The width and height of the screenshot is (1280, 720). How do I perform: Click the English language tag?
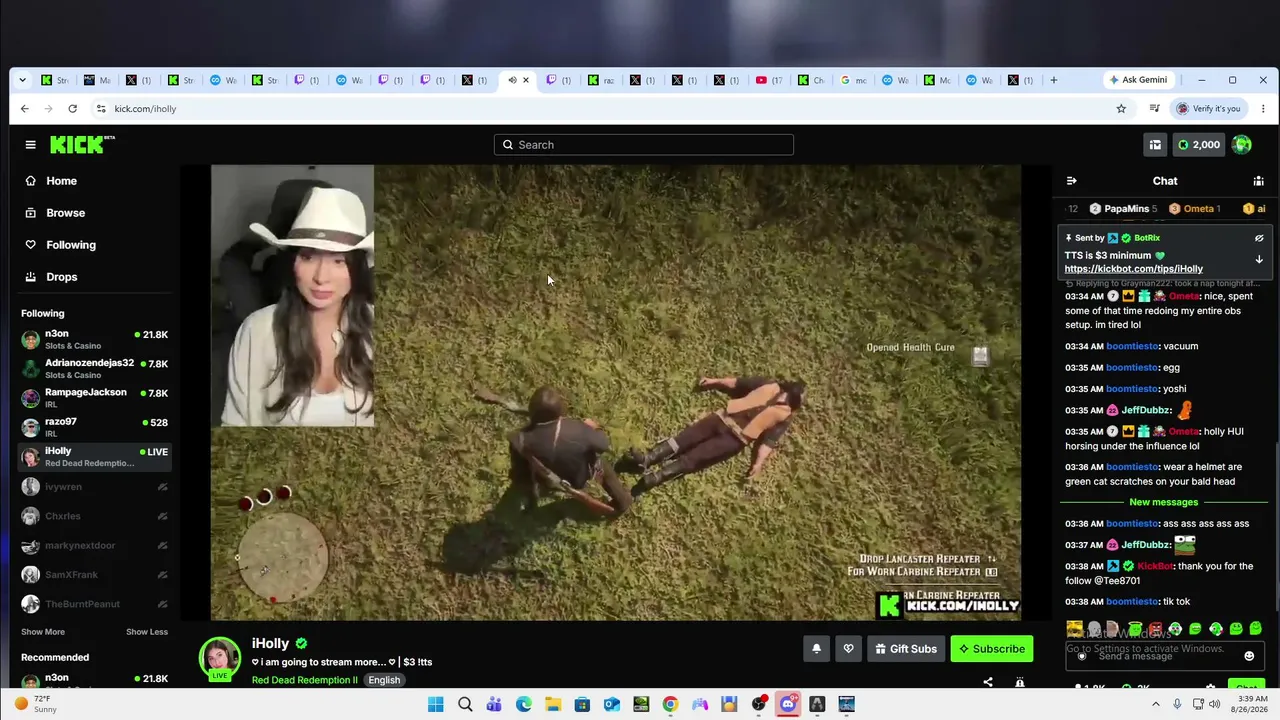(384, 680)
